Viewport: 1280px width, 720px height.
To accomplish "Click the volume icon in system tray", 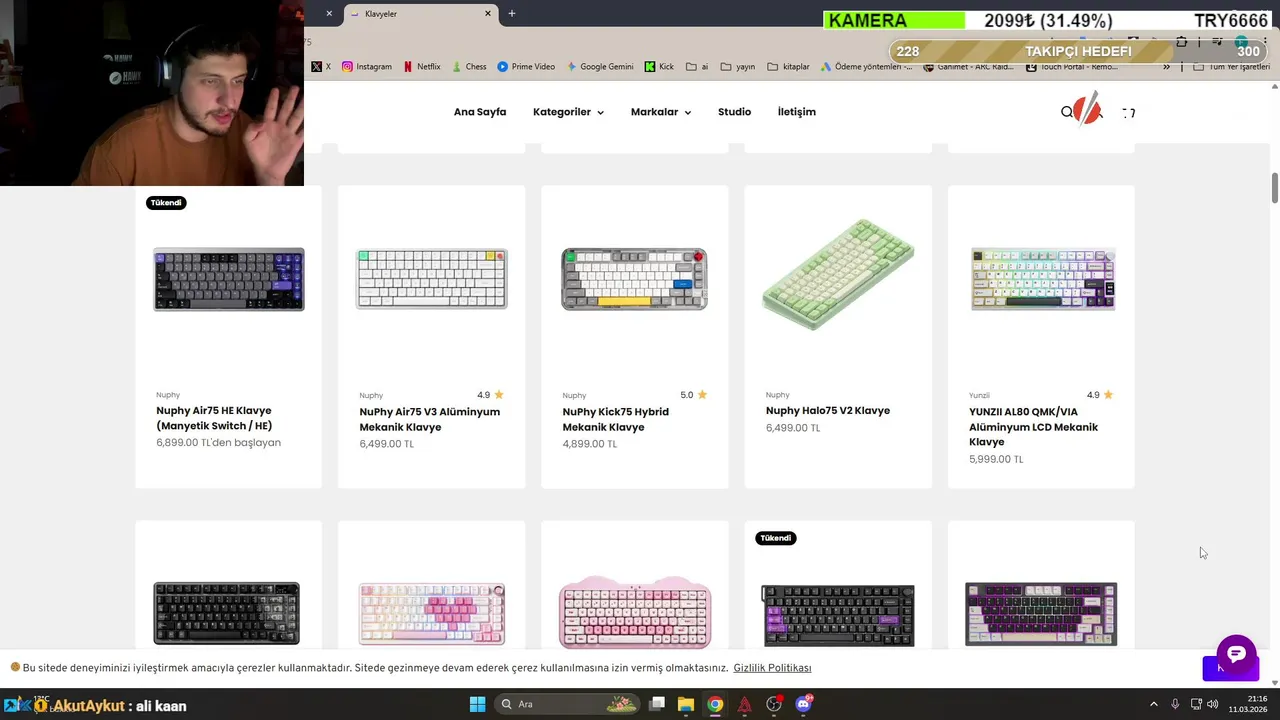I will point(1214,704).
